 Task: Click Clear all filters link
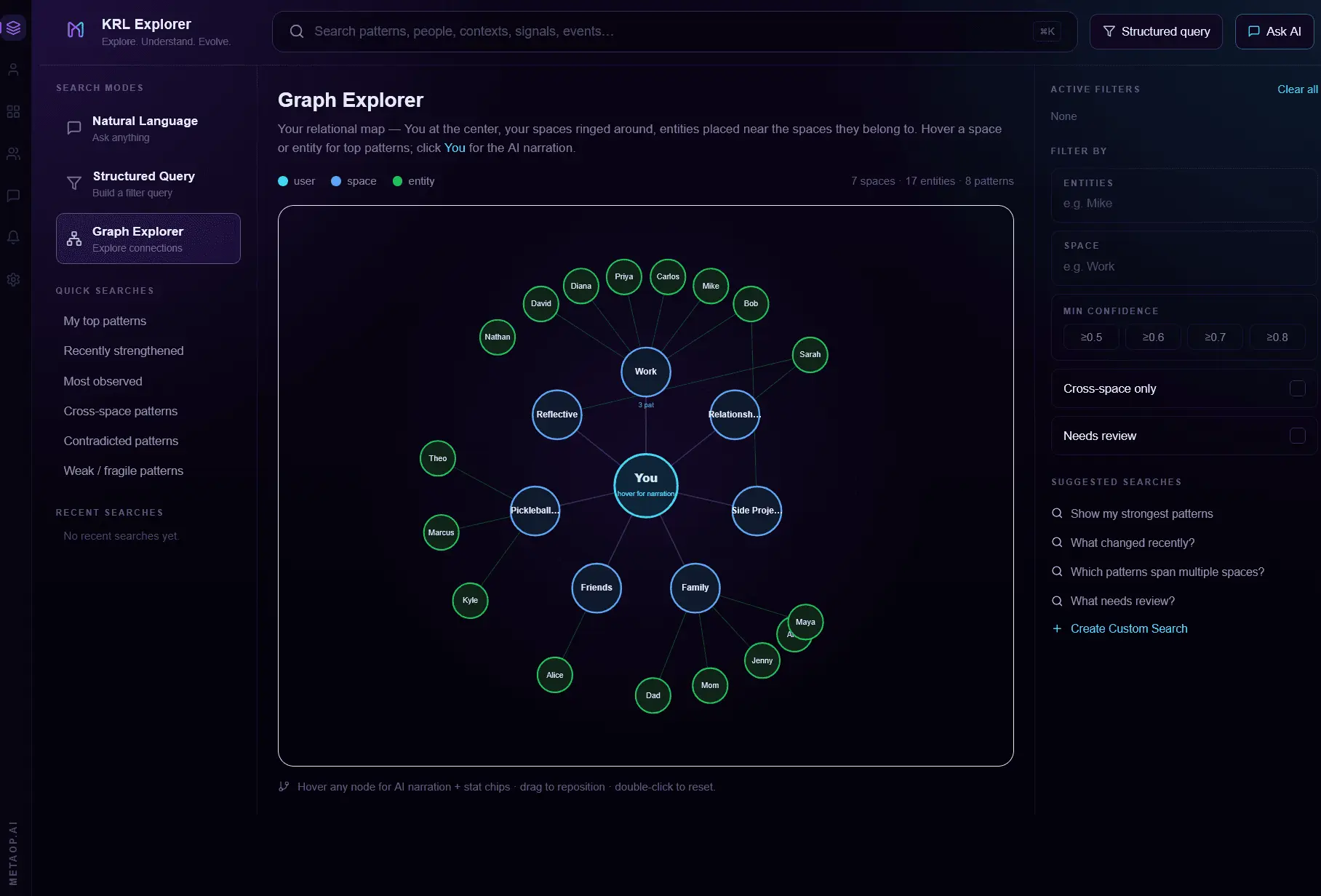point(1297,89)
